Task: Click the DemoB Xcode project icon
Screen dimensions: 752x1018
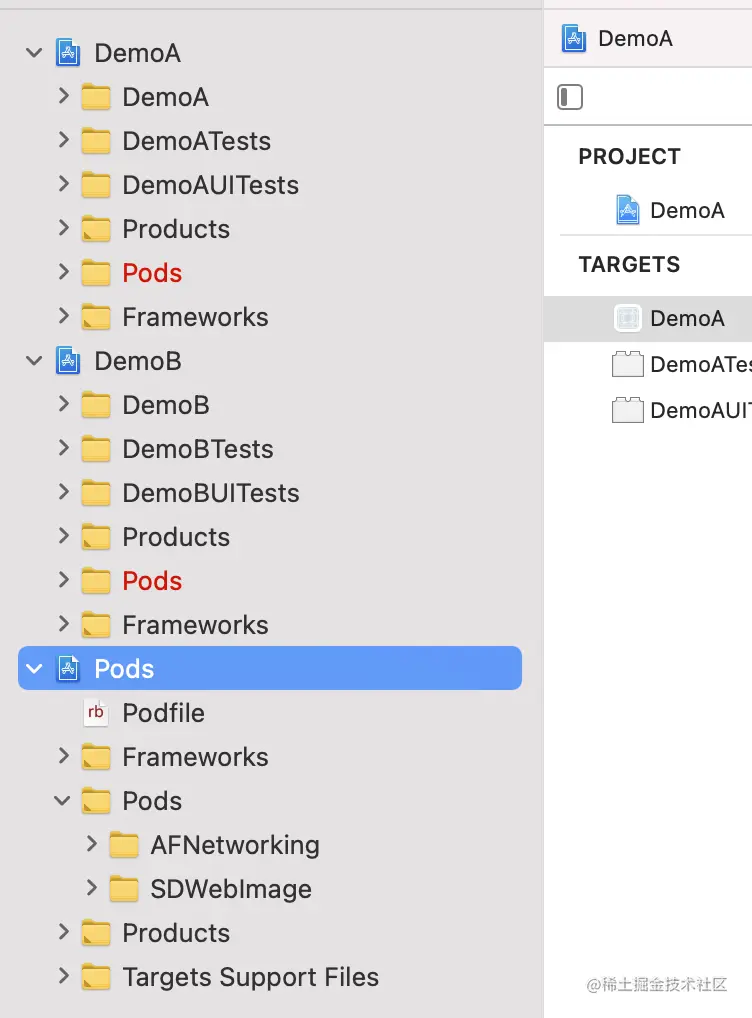Action: (68, 361)
